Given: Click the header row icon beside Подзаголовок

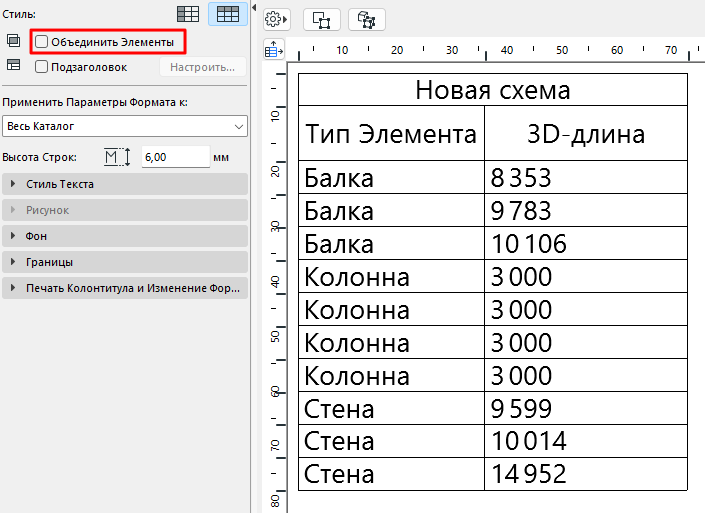Looking at the screenshot, I should click(x=13, y=65).
